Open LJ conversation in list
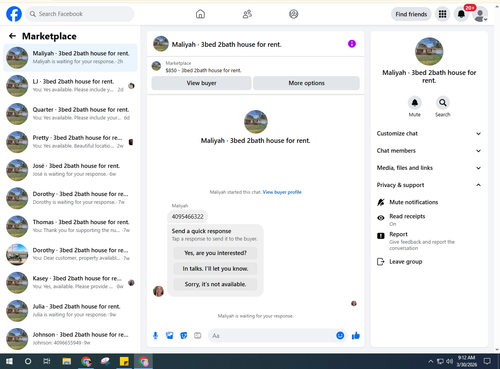Screen dimensions: 500x369 coord(70,86)
